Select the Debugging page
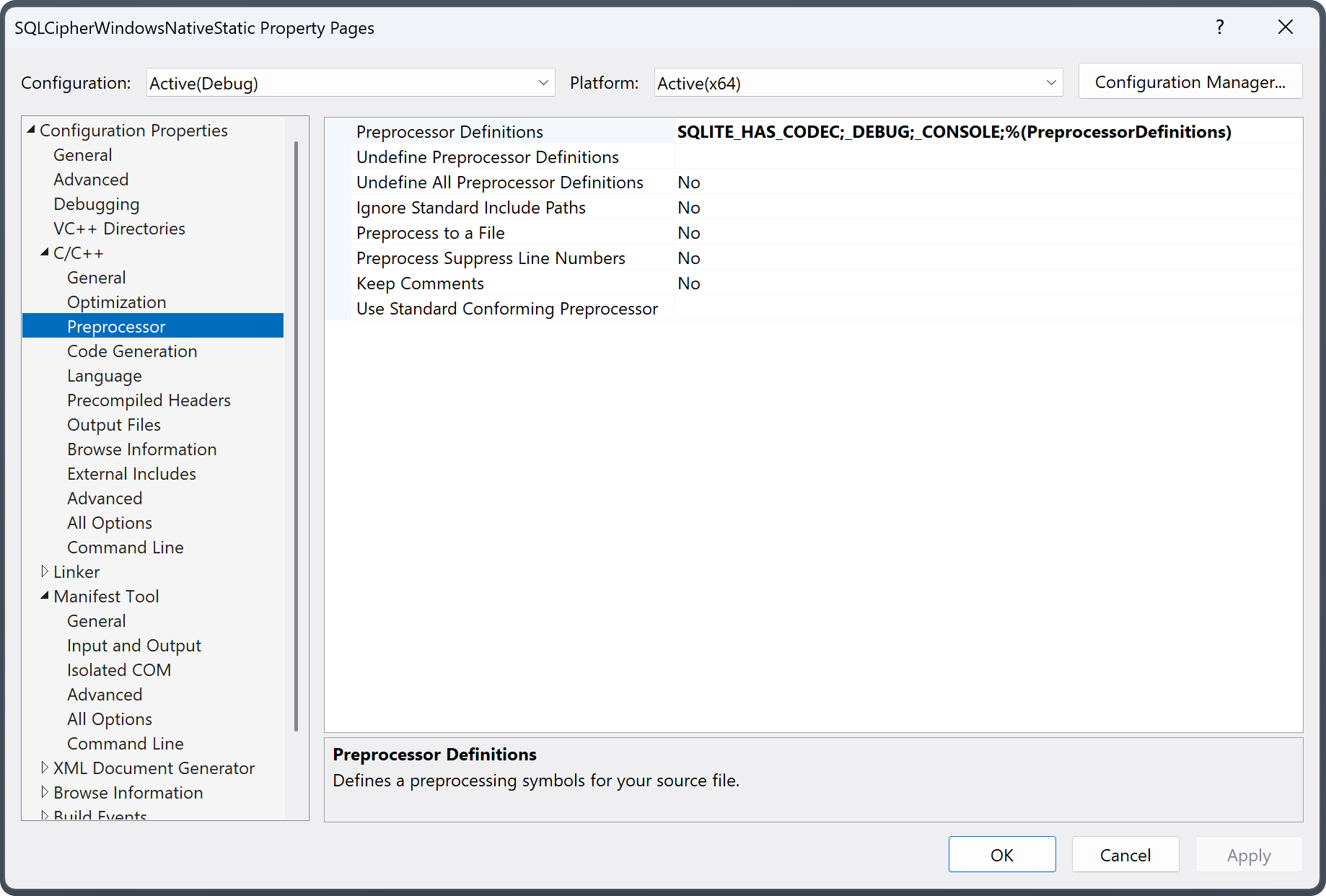 pyautogui.click(x=97, y=203)
